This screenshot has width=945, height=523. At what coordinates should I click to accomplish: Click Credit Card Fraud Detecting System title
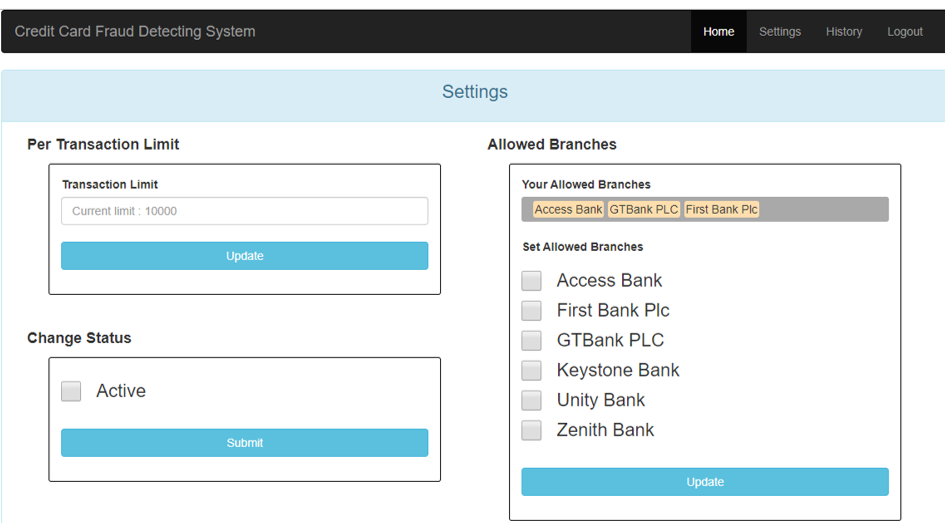coord(135,31)
